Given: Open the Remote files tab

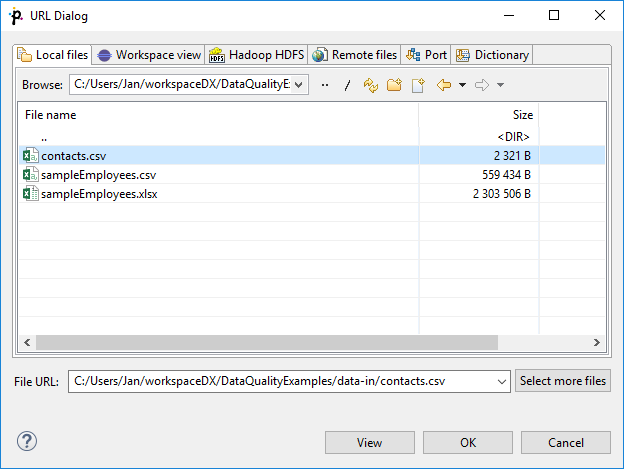Looking at the screenshot, I should pos(354,55).
